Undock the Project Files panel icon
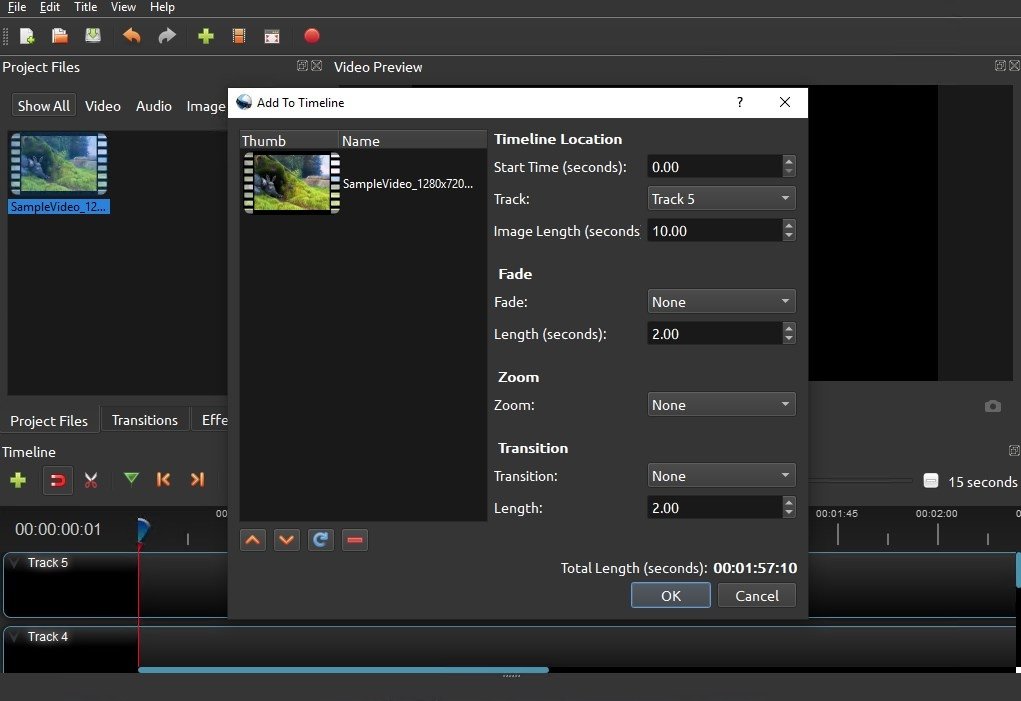The image size is (1021, 701). [302, 66]
